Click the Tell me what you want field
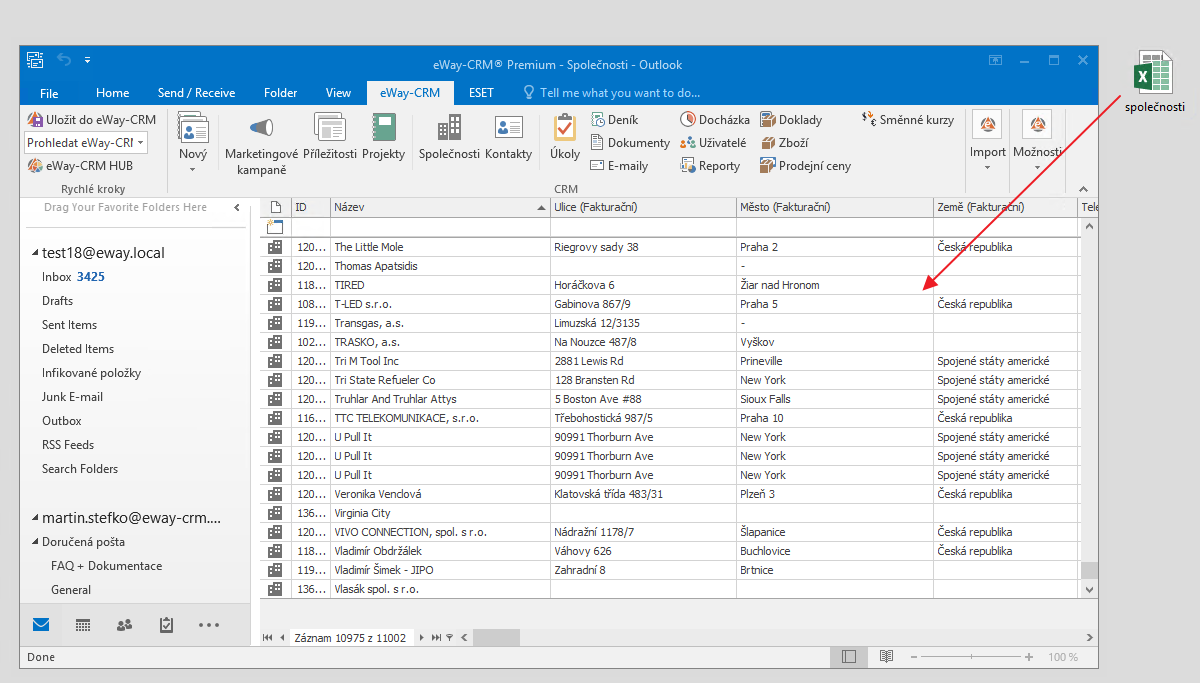Screen dimensions: 1200x683 [612, 93]
